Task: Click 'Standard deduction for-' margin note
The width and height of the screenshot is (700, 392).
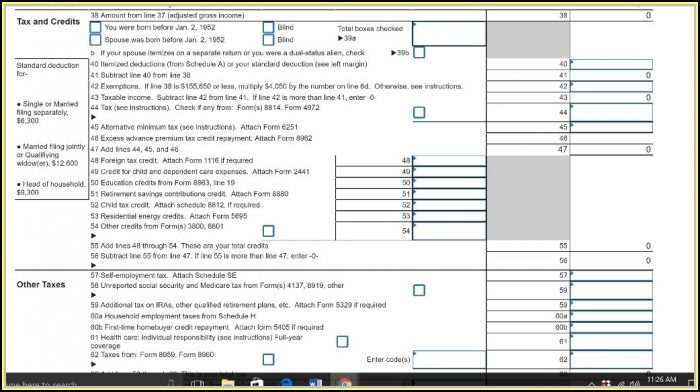Action: coord(48,69)
